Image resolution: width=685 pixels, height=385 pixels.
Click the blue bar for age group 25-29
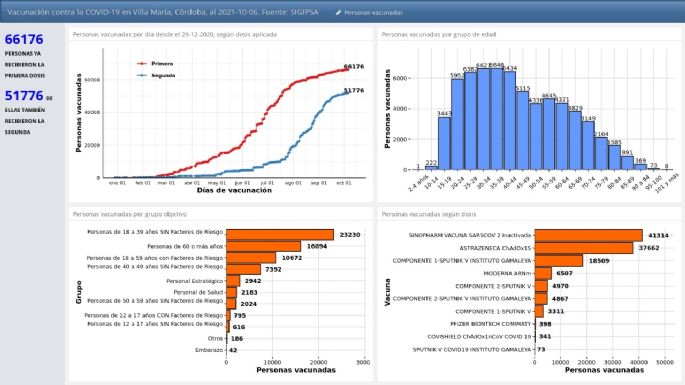[x=471, y=121]
